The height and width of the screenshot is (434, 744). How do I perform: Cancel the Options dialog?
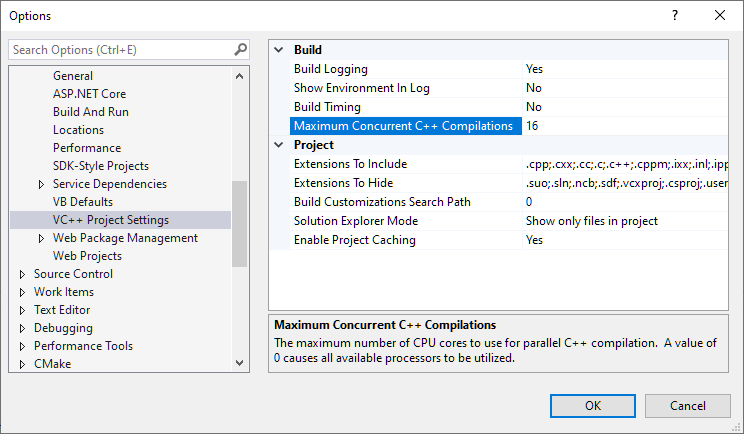[687, 406]
